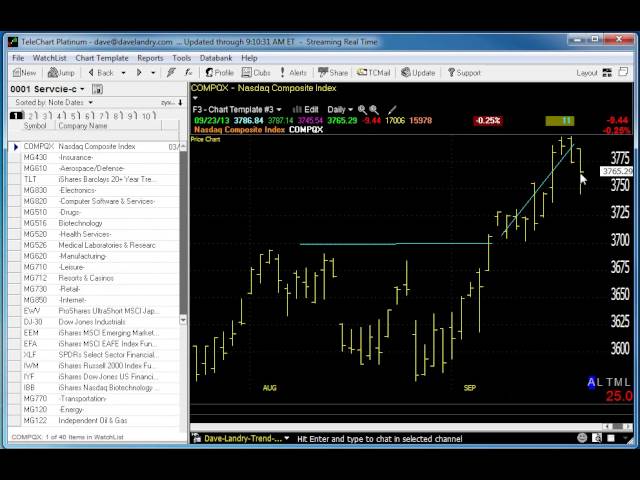Open the Dave-Landry-Trend channel dropdown

pos(287,438)
